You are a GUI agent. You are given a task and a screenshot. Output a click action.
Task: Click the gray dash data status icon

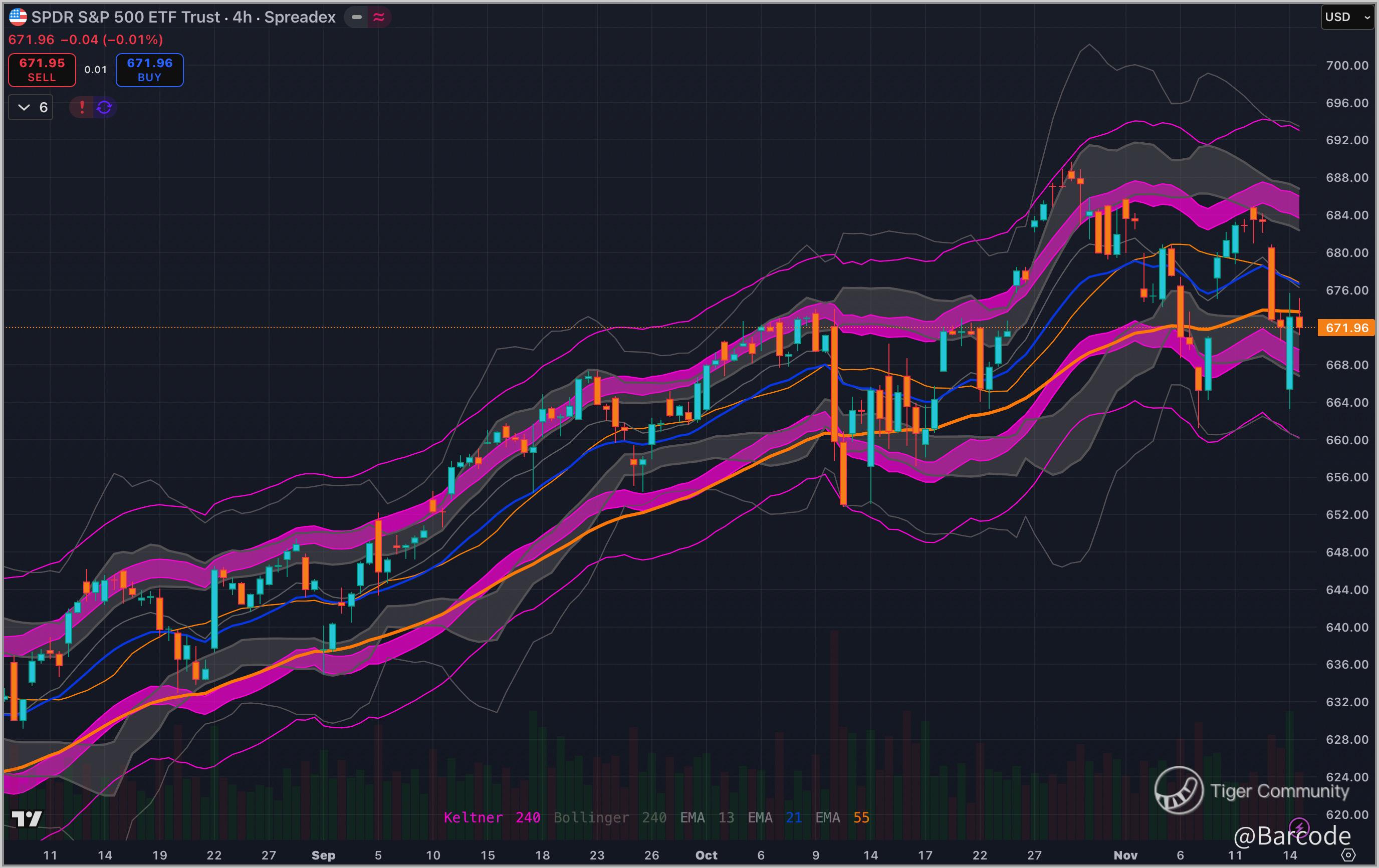[x=356, y=17]
